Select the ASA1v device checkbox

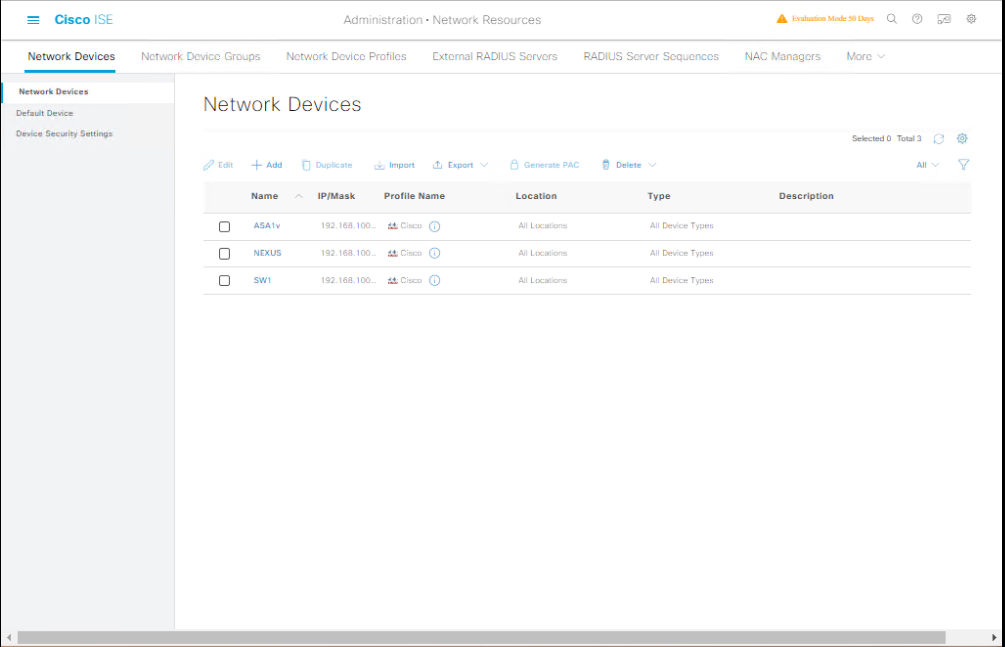224,226
